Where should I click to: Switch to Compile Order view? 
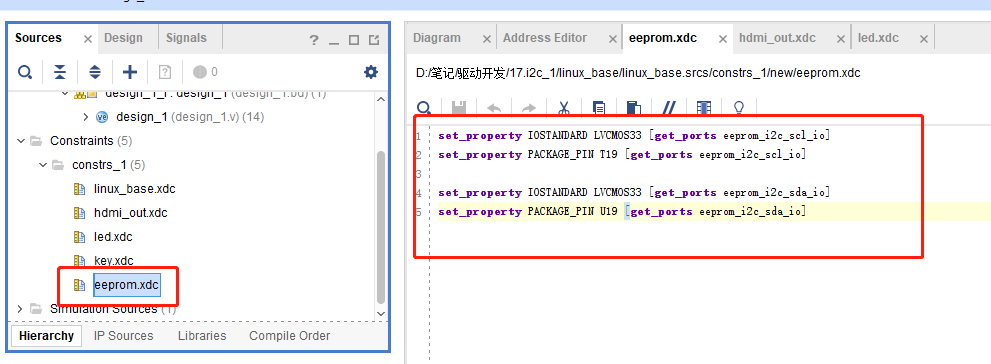(x=289, y=336)
